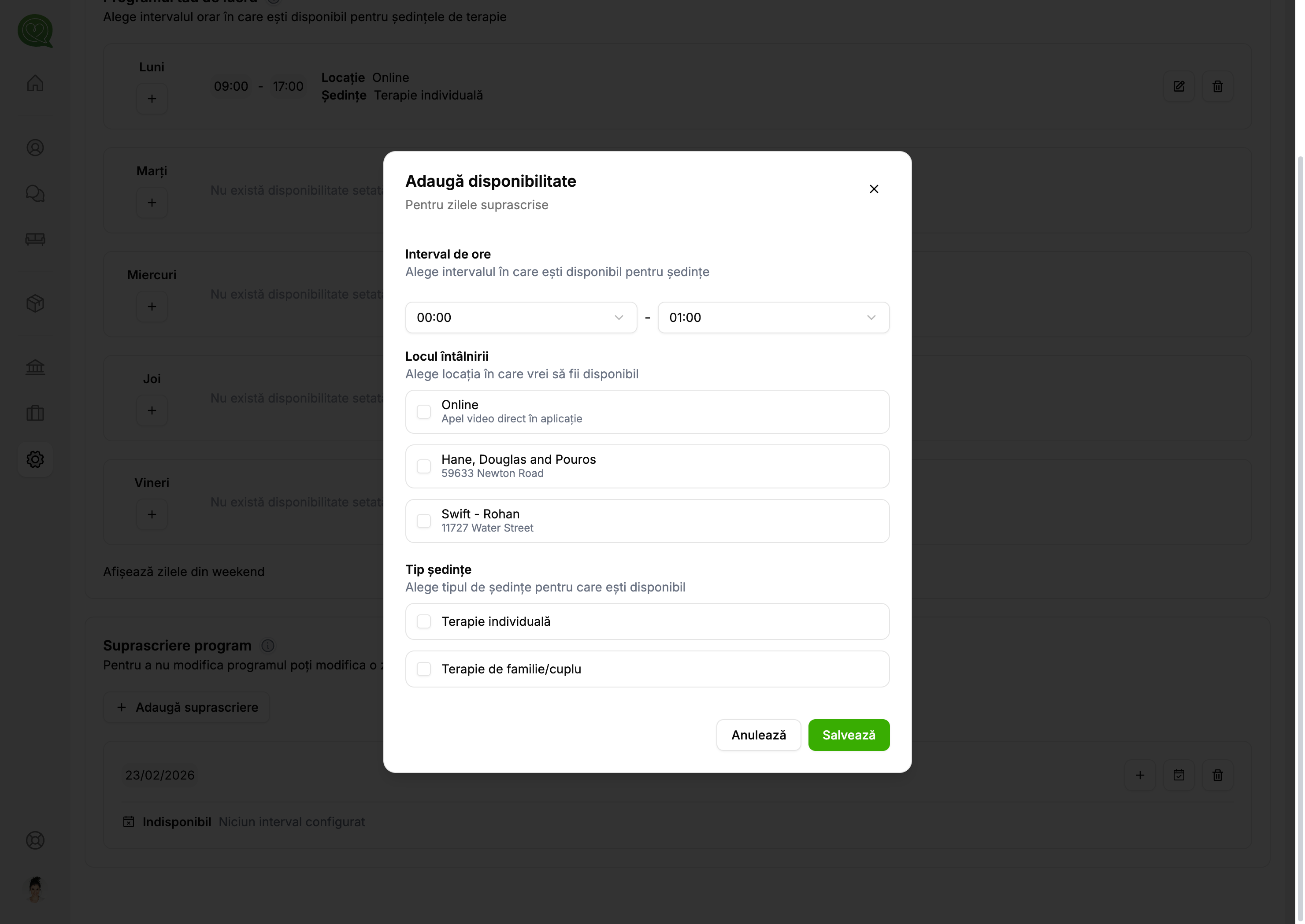Open the 00:00 start time dropdown

tap(521, 318)
